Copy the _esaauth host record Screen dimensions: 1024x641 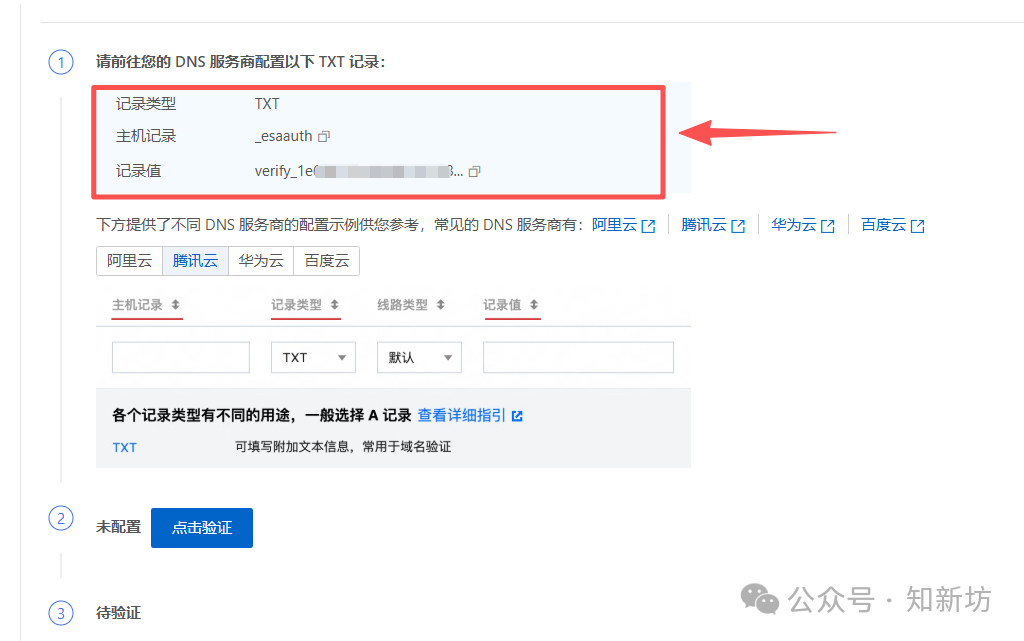pos(323,135)
